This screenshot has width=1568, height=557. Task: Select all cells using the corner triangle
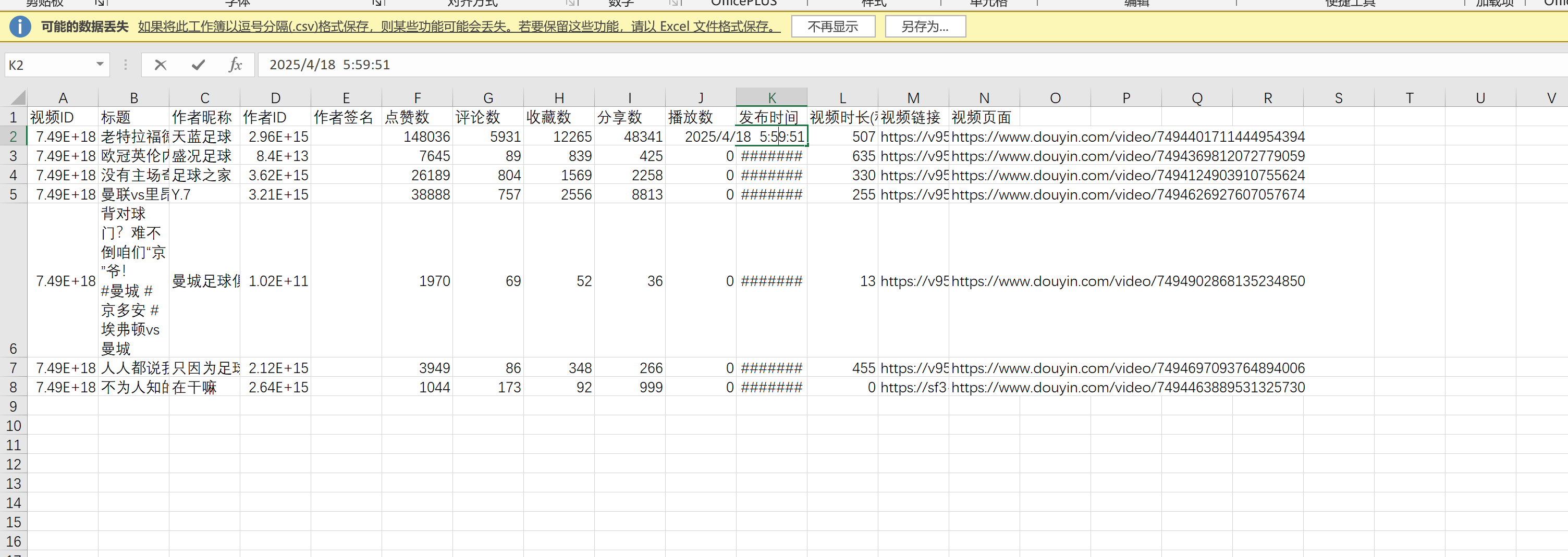point(17,97)
